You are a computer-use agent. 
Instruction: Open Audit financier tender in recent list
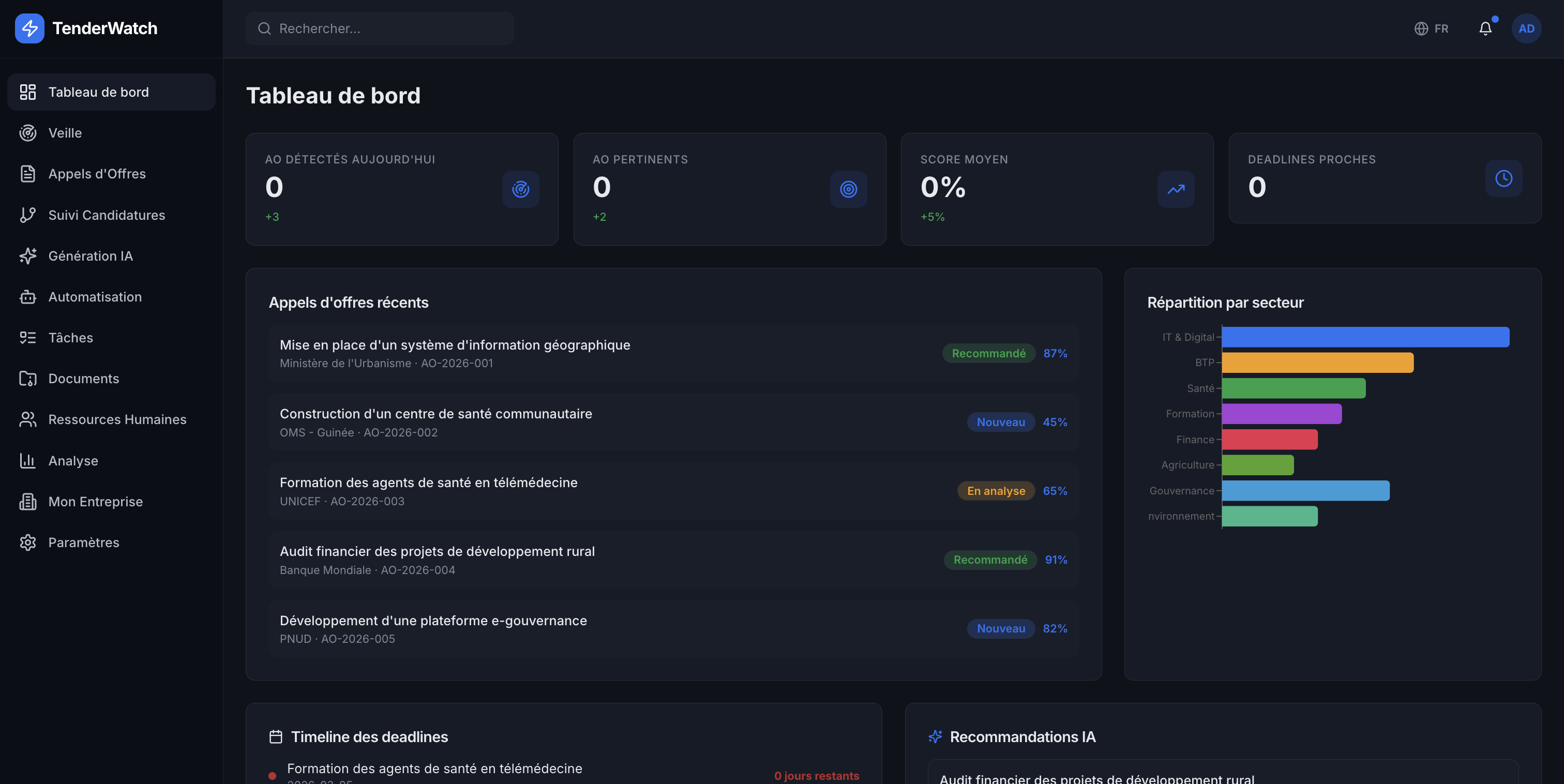(673, 560)
